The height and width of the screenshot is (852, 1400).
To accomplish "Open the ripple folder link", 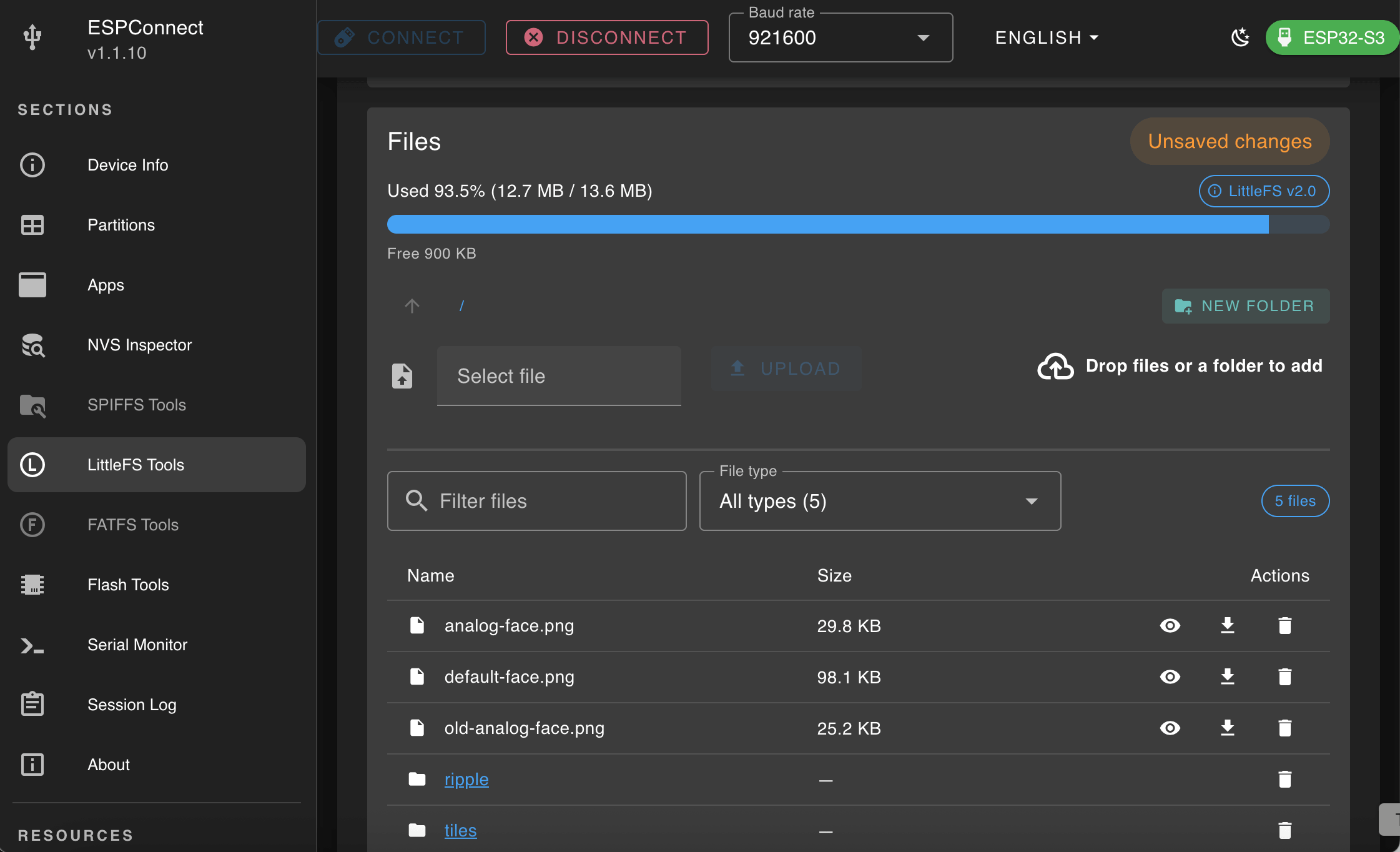I will pos(466,779).
